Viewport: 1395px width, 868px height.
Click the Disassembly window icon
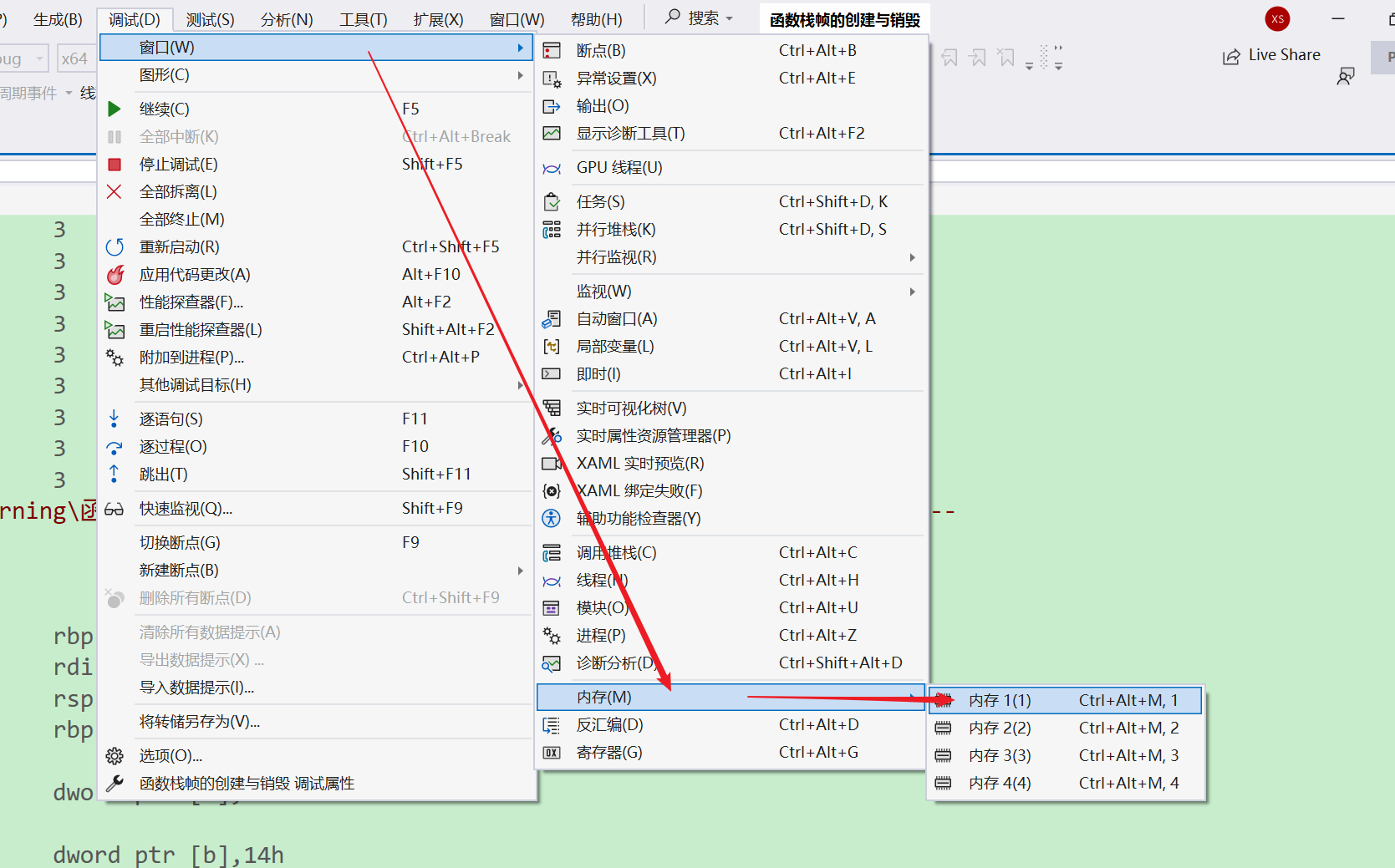pyautogui.click(x=552, y=725)
